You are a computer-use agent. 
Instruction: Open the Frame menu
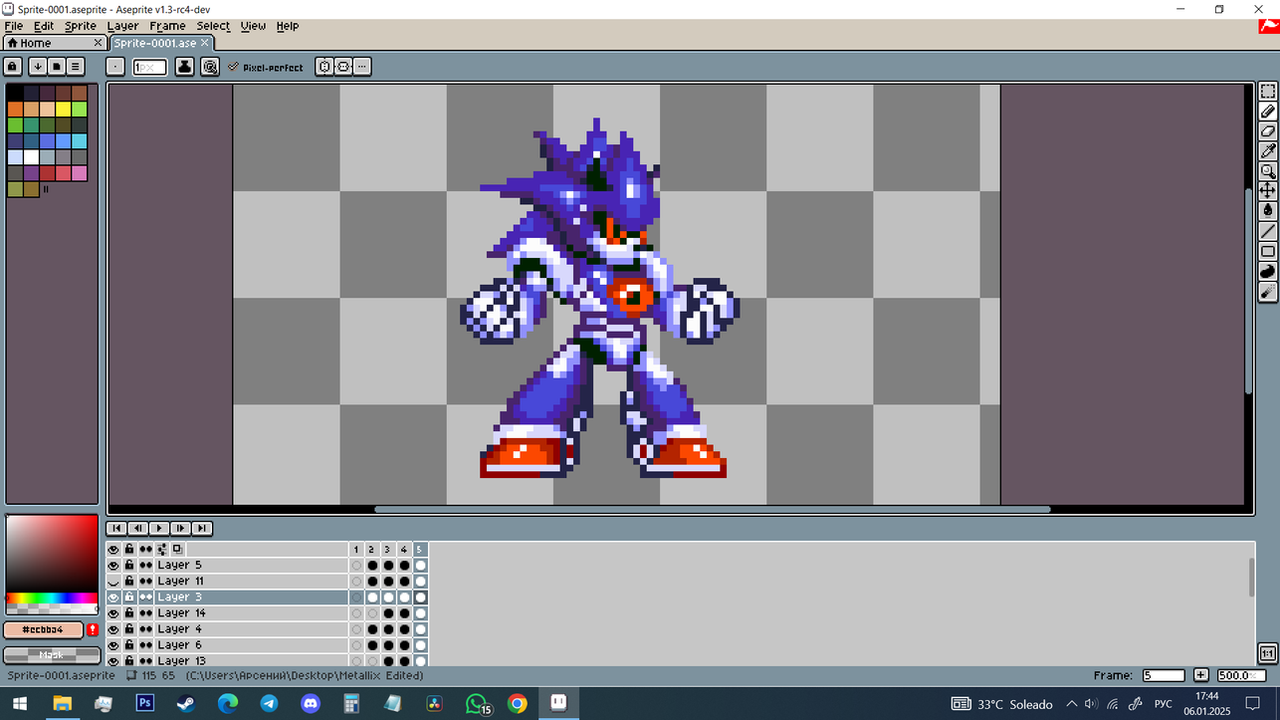coord(167,26)
